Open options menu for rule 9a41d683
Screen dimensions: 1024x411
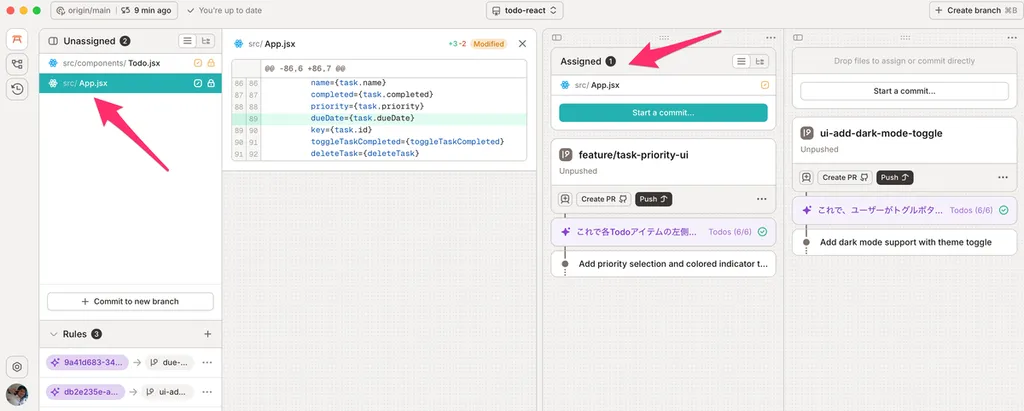coord(207,363)
